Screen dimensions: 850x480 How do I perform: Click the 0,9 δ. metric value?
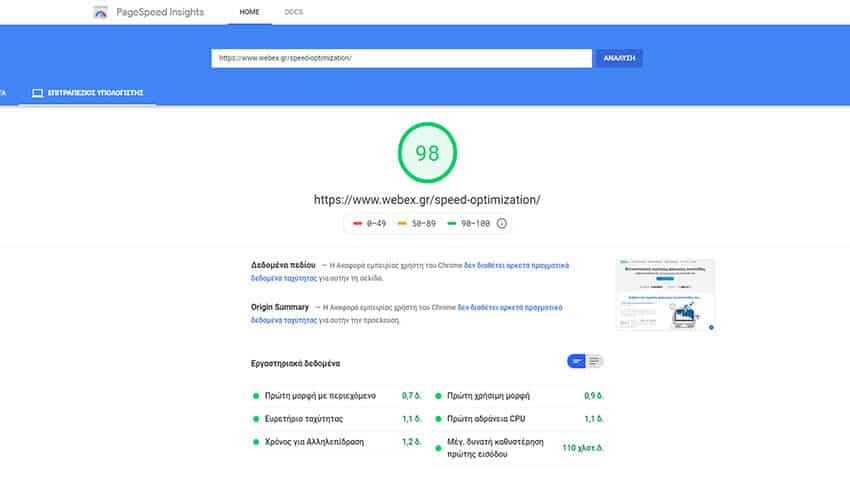coord(593,396)
